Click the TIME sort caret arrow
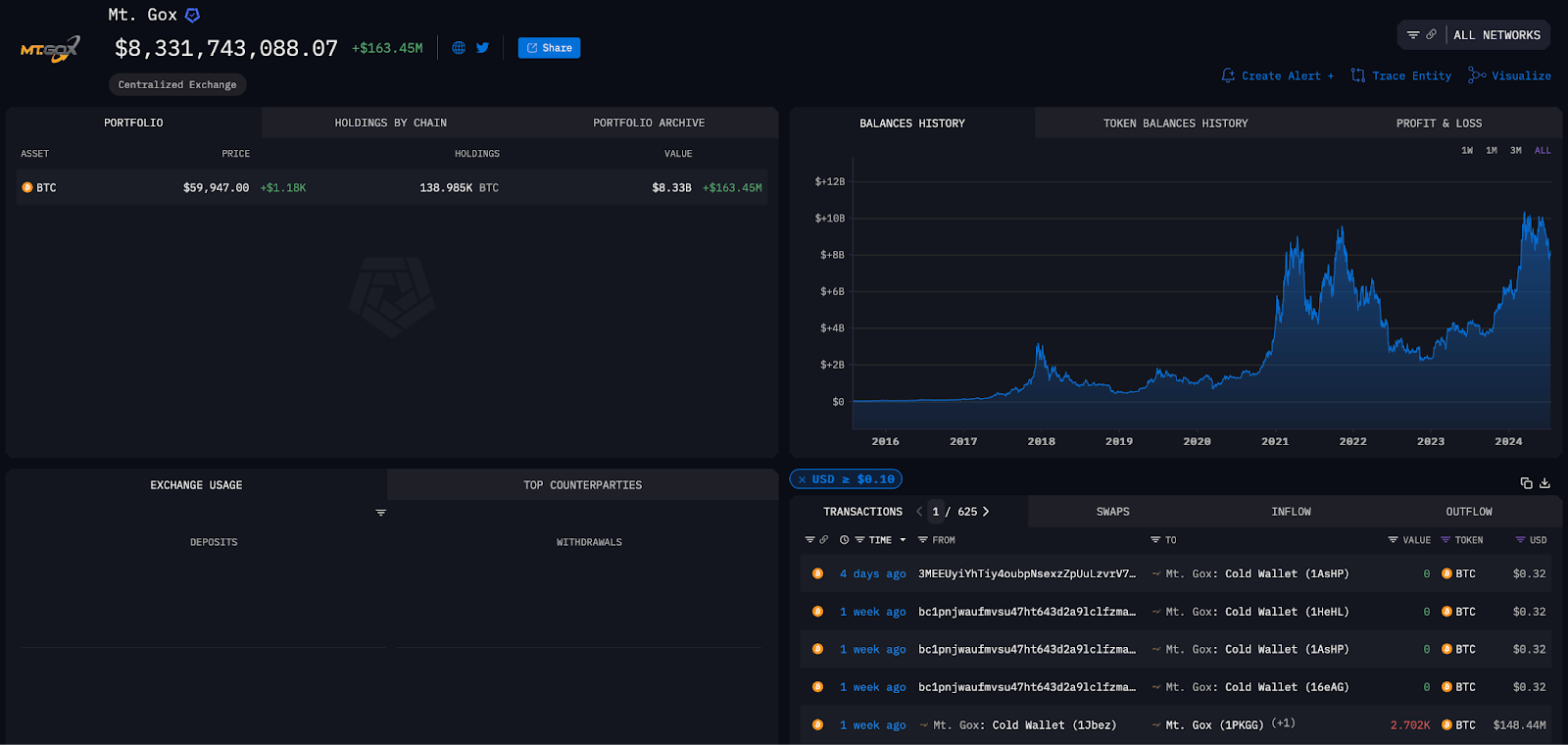The image size is (1568, 745). 903,540
